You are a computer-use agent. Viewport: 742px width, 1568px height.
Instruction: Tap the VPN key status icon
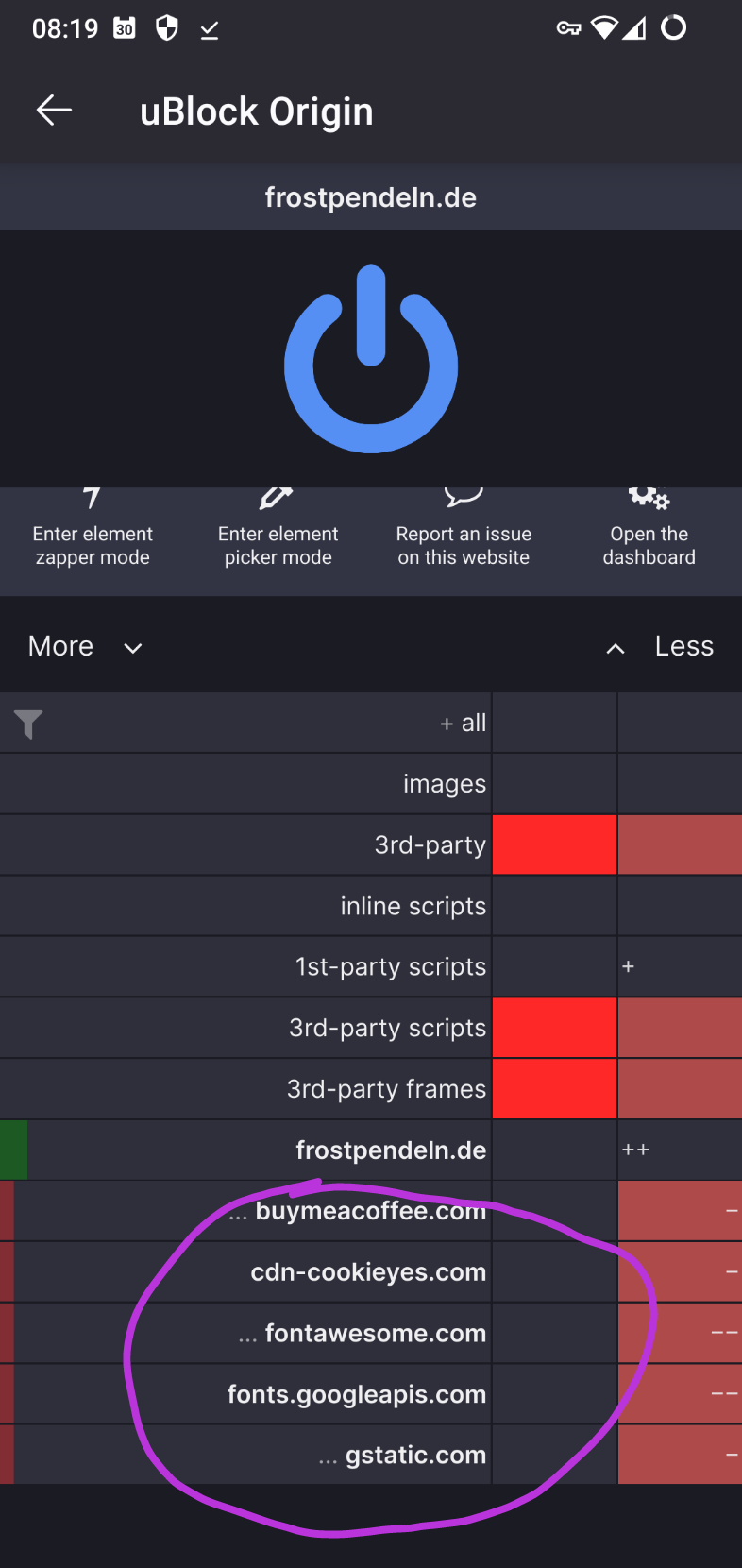pos(568,28)
